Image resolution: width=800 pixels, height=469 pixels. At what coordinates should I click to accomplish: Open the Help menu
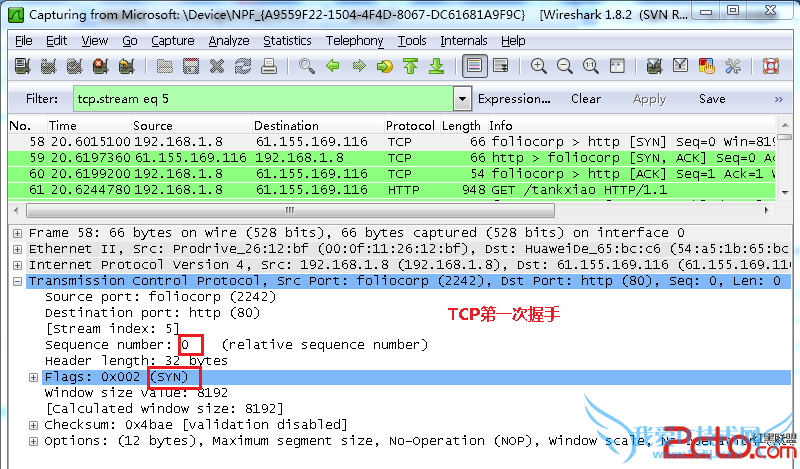513,40
